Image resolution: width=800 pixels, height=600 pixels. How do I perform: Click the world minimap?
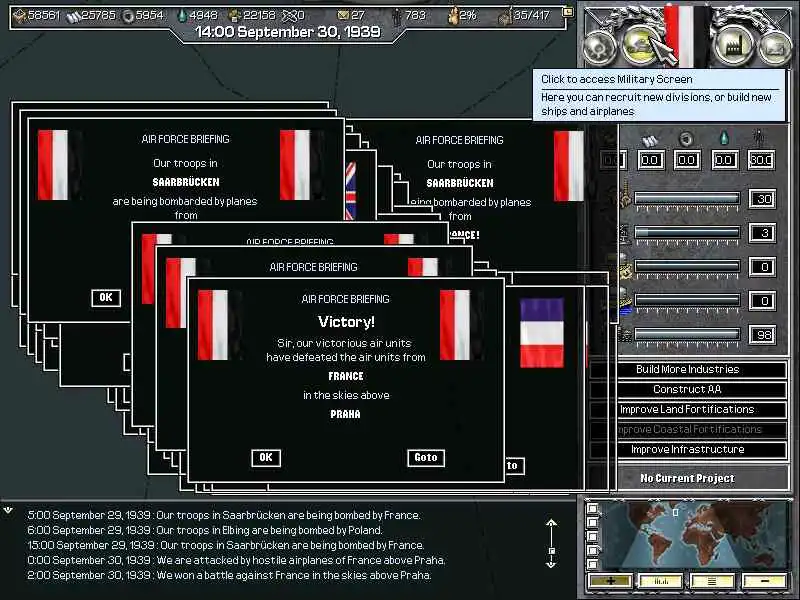pos(694,536)
